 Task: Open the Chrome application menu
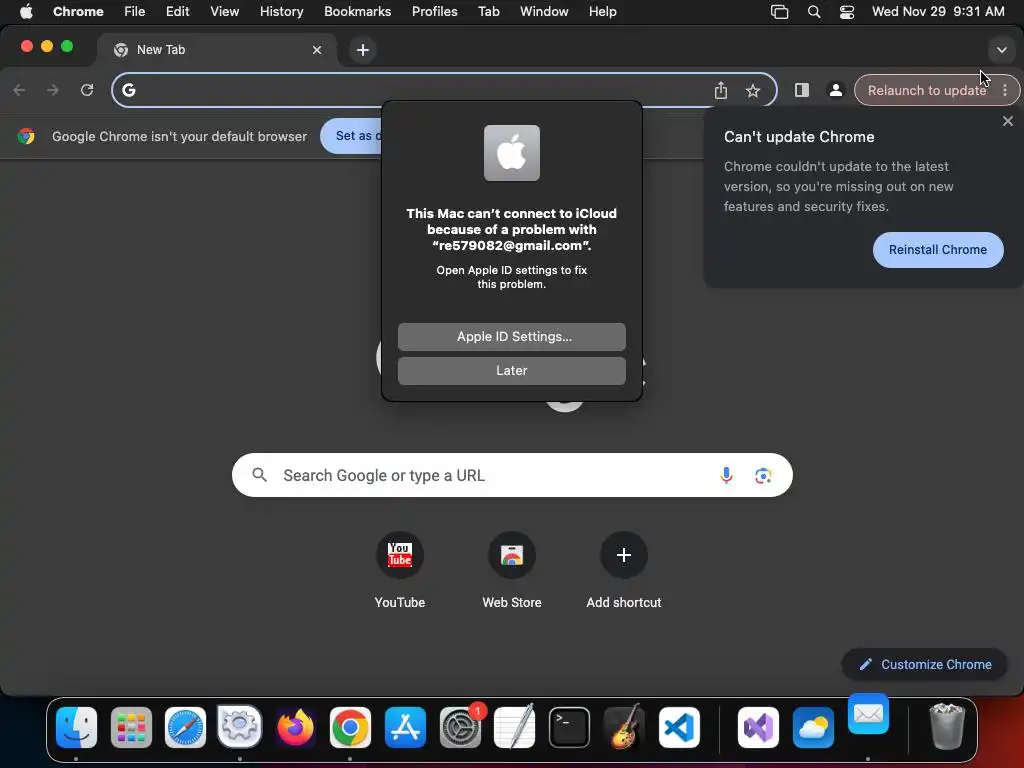point(78,11)
